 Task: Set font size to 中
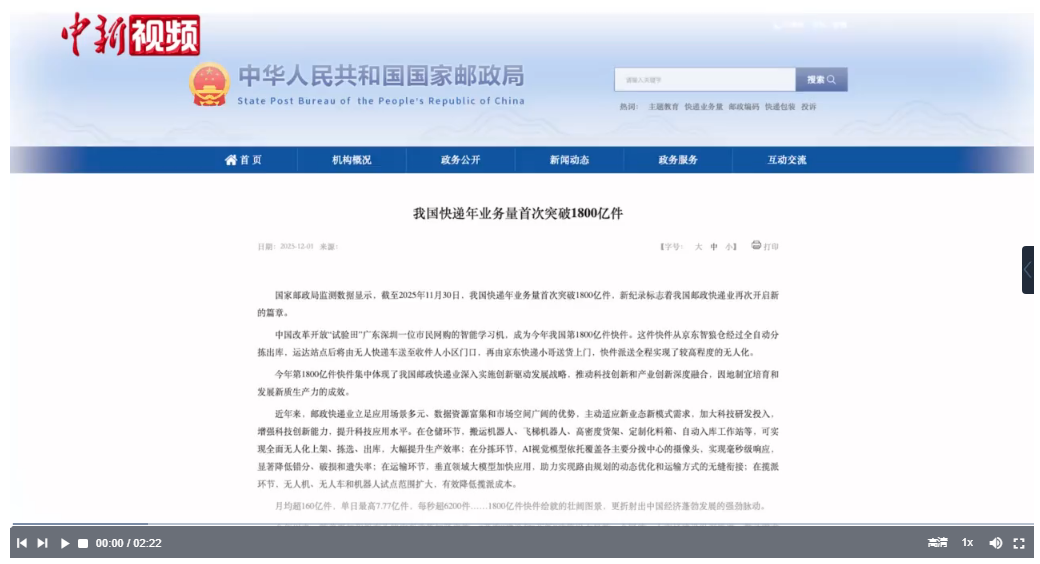pos(714,246)
